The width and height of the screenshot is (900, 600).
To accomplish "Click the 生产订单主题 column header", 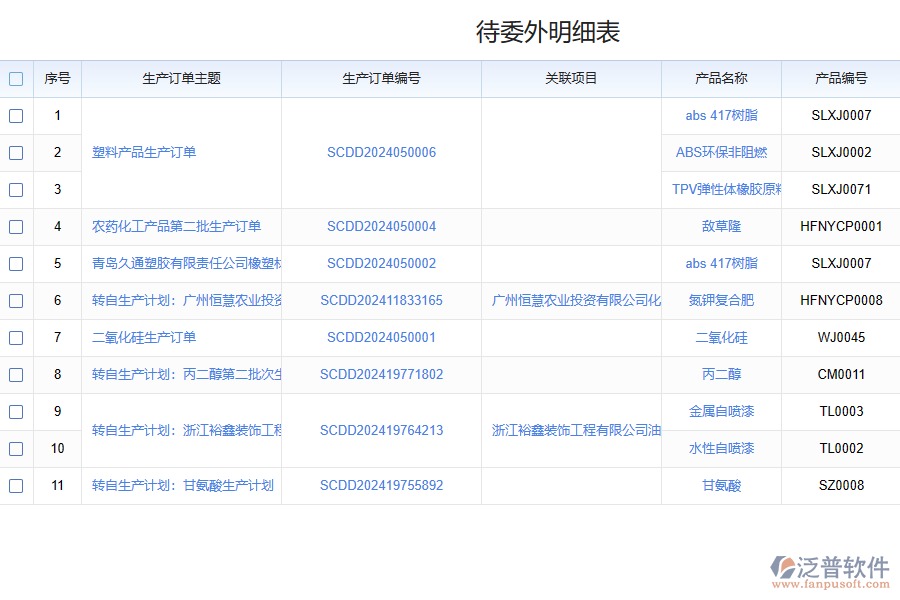I will [181, 79].
